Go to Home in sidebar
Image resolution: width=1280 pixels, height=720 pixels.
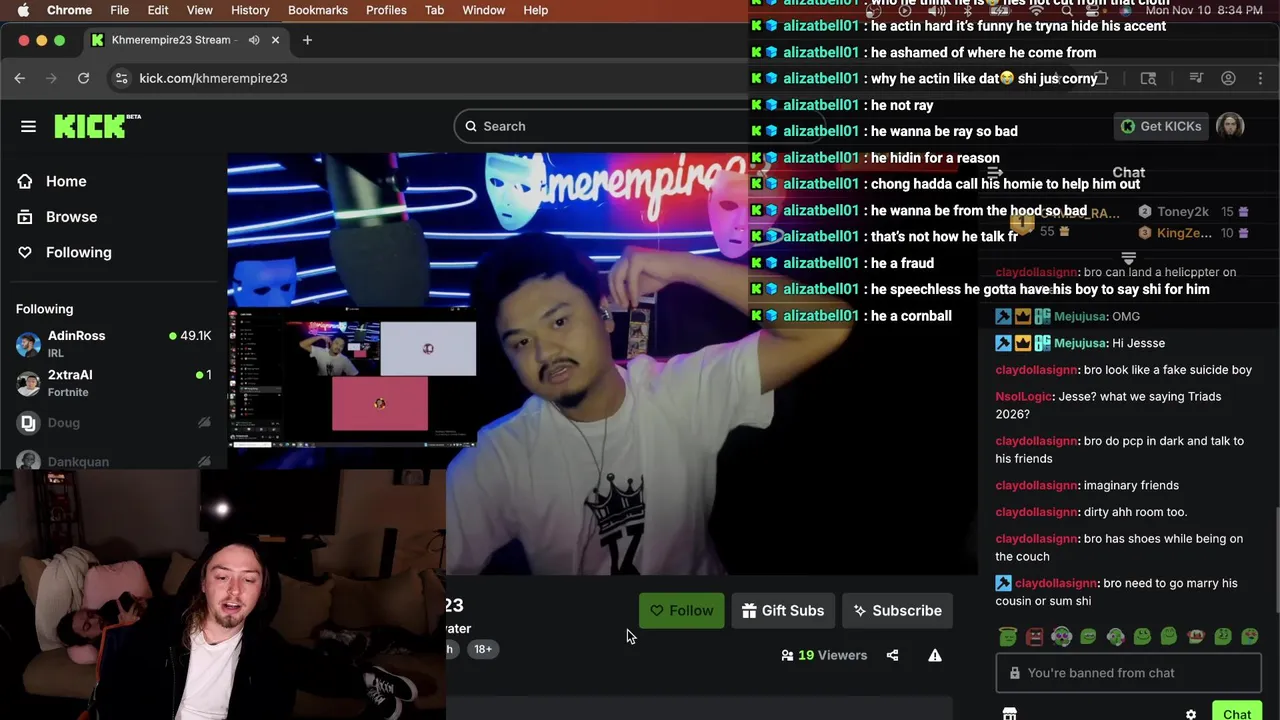pyautogui.click(x=66, y=181)
